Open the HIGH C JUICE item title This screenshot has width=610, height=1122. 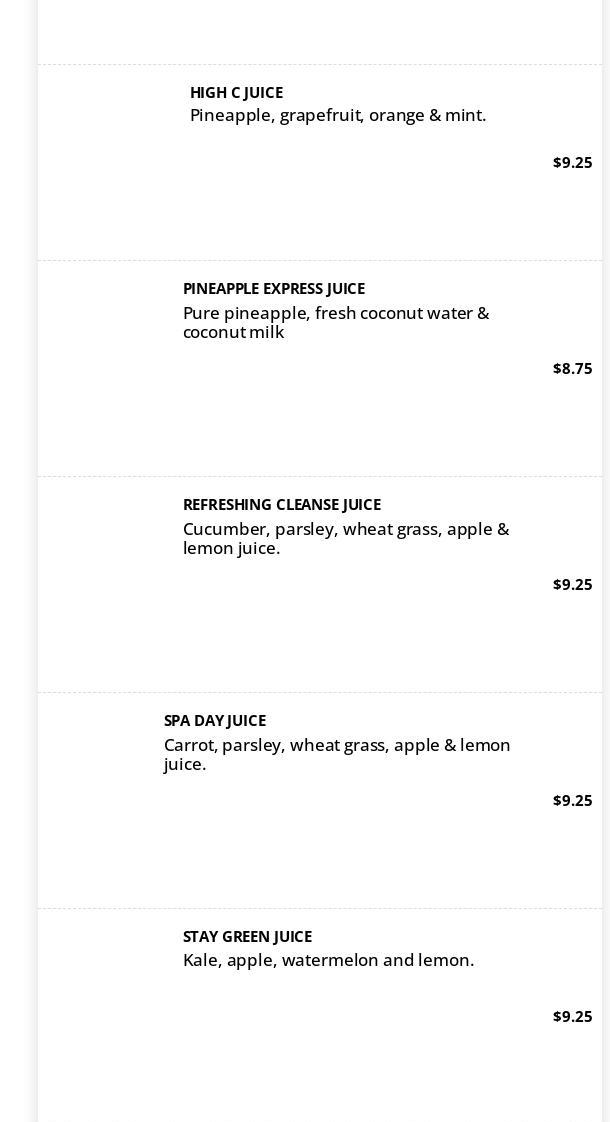236,93
